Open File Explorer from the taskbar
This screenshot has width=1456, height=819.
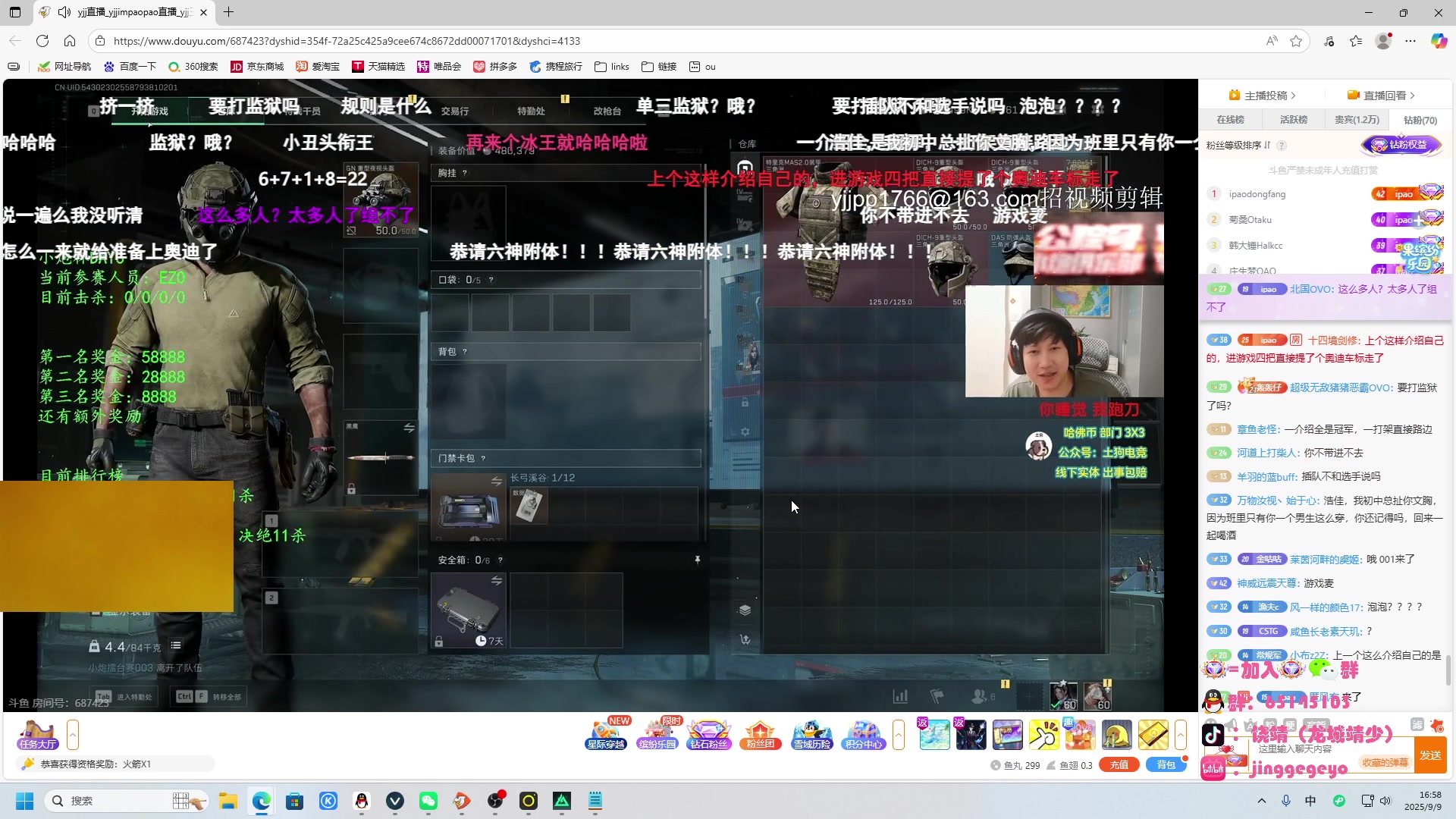tap(228, 801)
